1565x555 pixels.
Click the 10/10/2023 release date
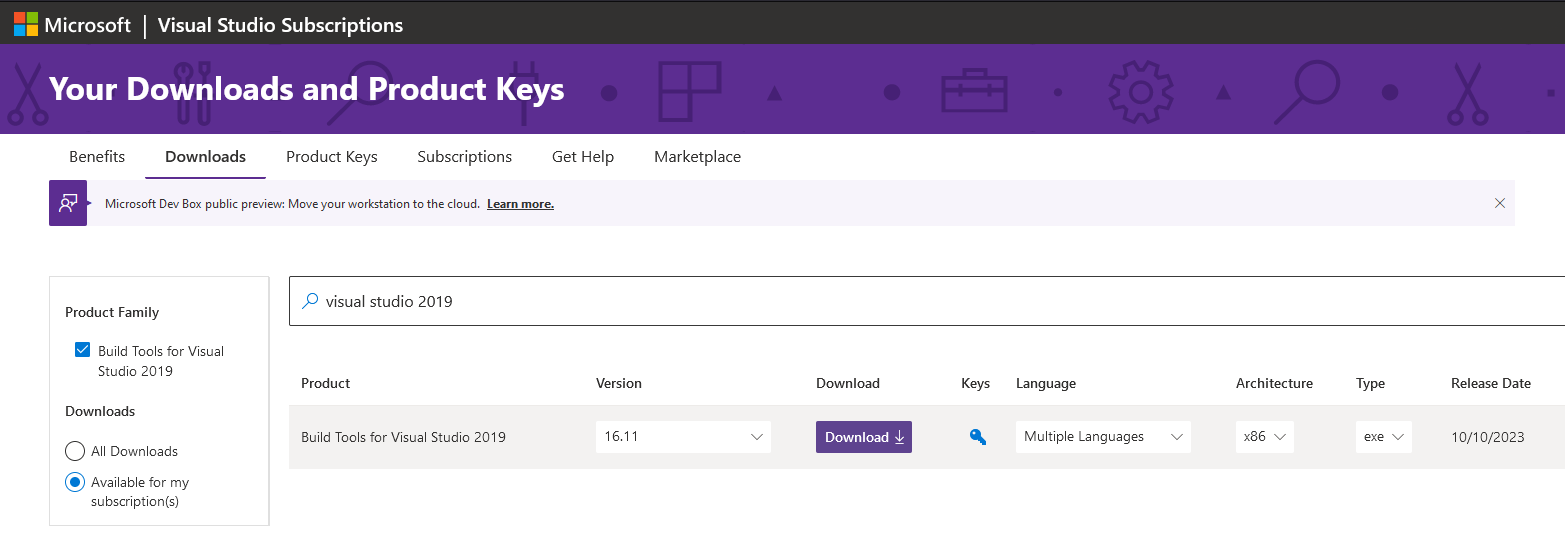point(1488,437)
